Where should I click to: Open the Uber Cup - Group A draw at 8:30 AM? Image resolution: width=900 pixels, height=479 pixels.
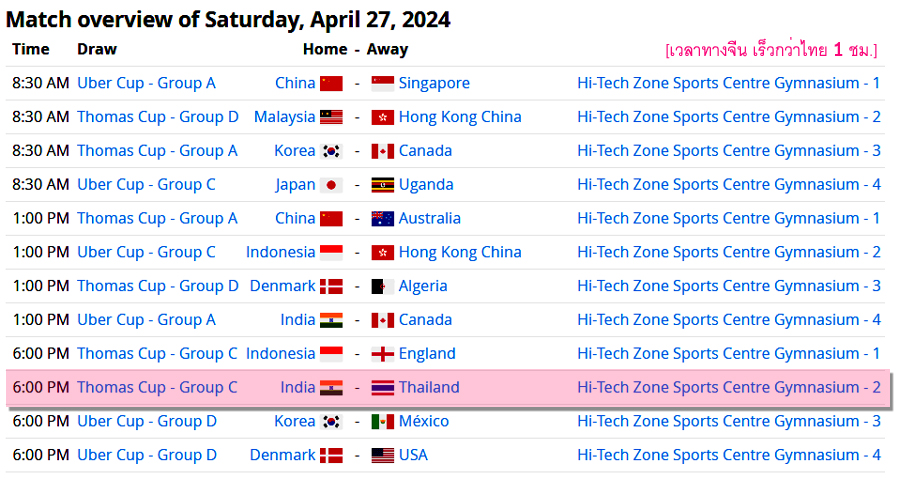pos(146,83)
